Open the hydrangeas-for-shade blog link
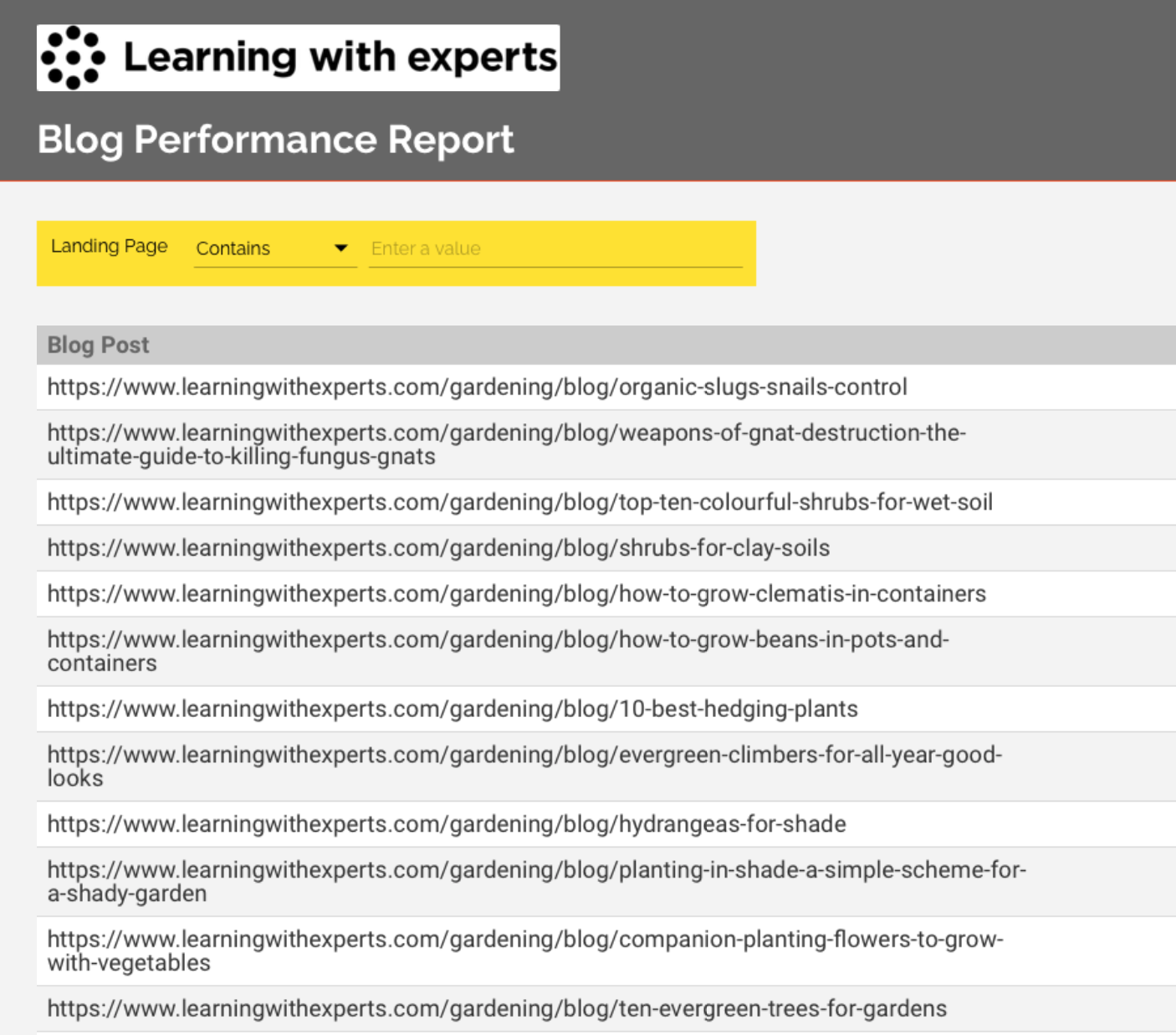The width and height of the screenshot is (1176, 1035). pos(447,824)
